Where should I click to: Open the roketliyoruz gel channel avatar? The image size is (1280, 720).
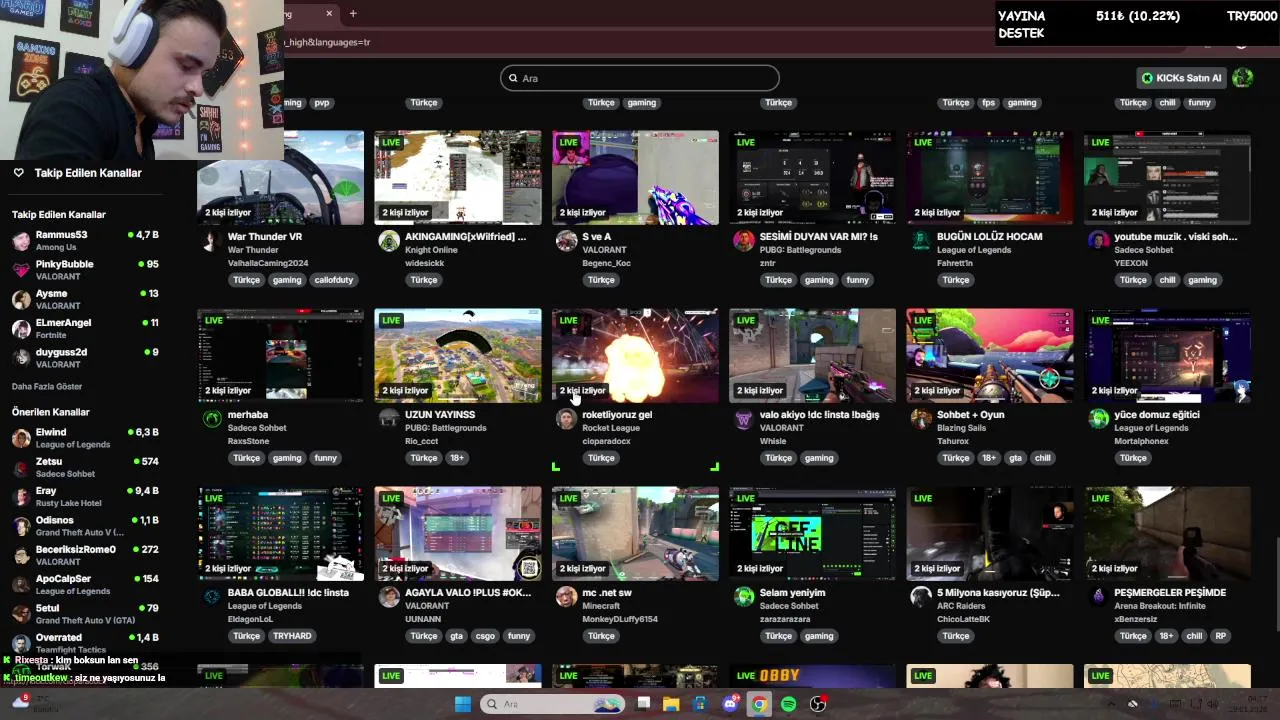pos(566,419)
